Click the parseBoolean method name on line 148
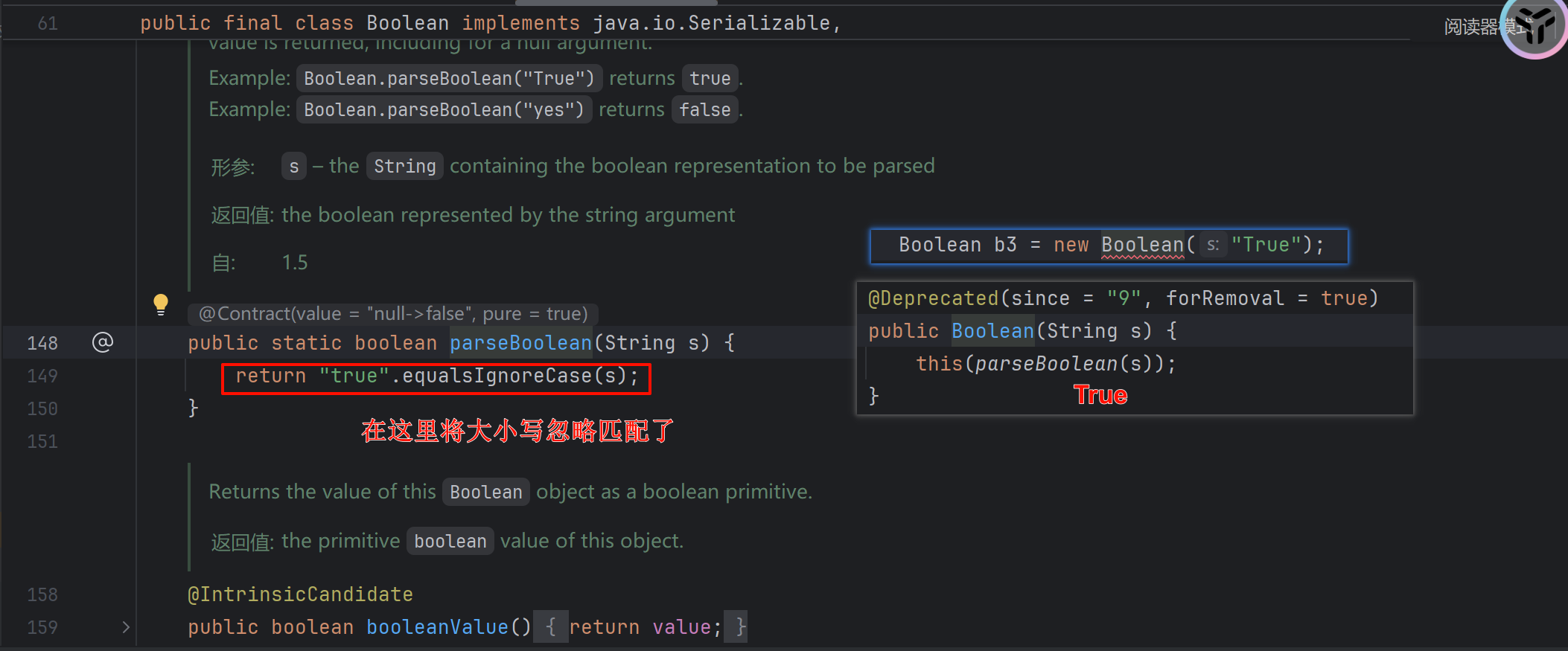1568x651 pixels. [x=520, y=343]
